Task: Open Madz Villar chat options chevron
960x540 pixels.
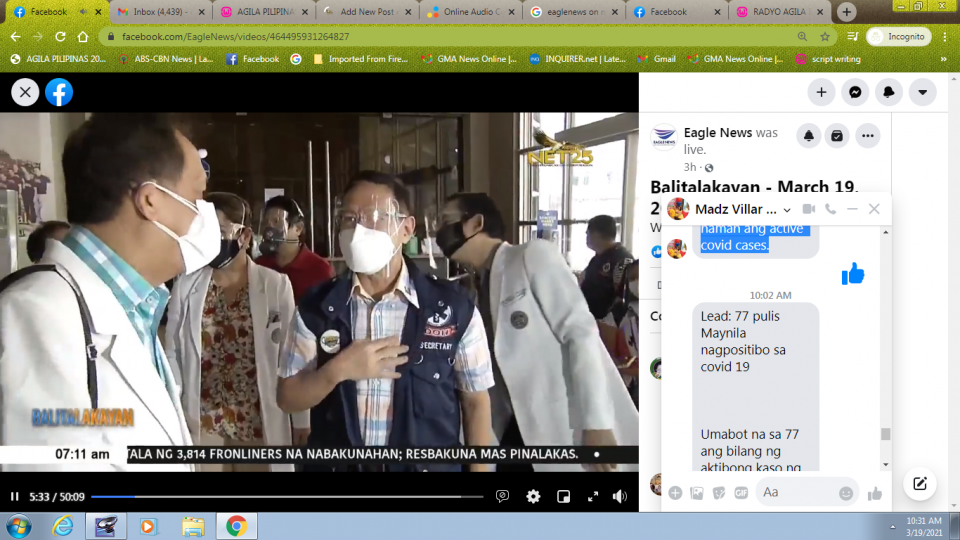Action: pyautogui.click(x=787, y=210)
